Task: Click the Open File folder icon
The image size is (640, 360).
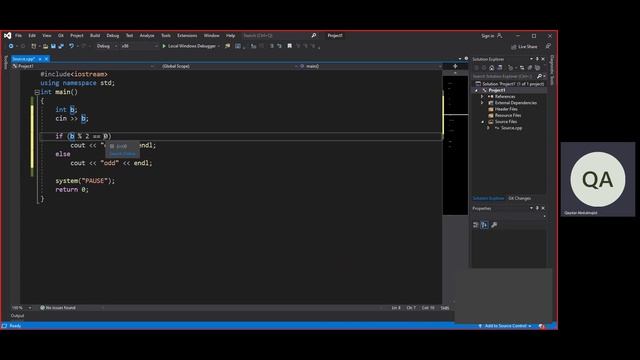Action: click(45, 47)
